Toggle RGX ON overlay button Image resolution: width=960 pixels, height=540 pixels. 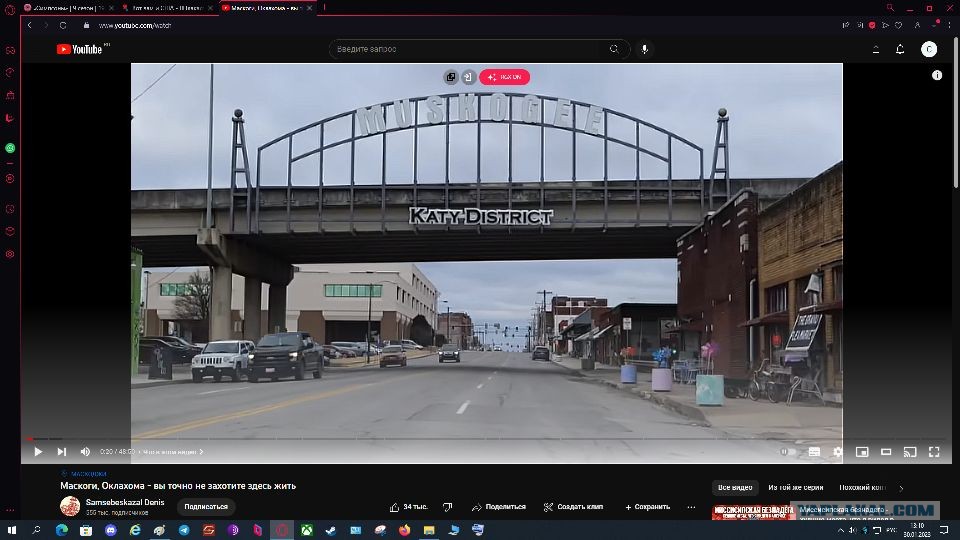tap(504, 77)
